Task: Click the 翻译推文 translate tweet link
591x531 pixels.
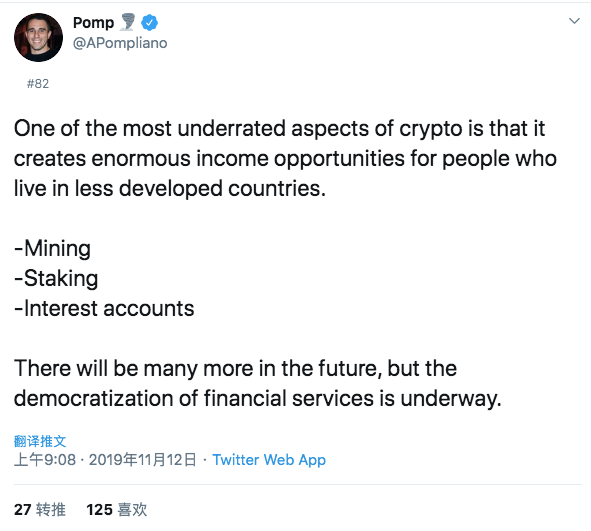Action: point(40,441)
